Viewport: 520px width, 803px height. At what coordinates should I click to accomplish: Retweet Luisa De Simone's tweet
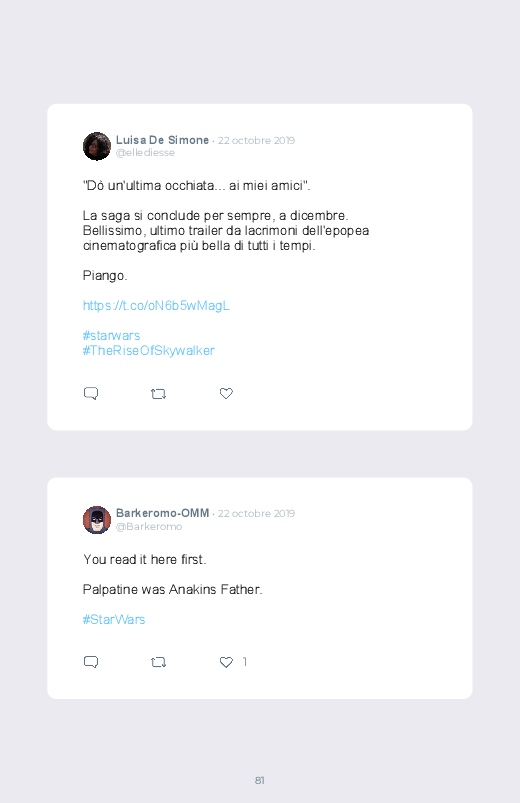pyautogui.click(x=158, y=394)
